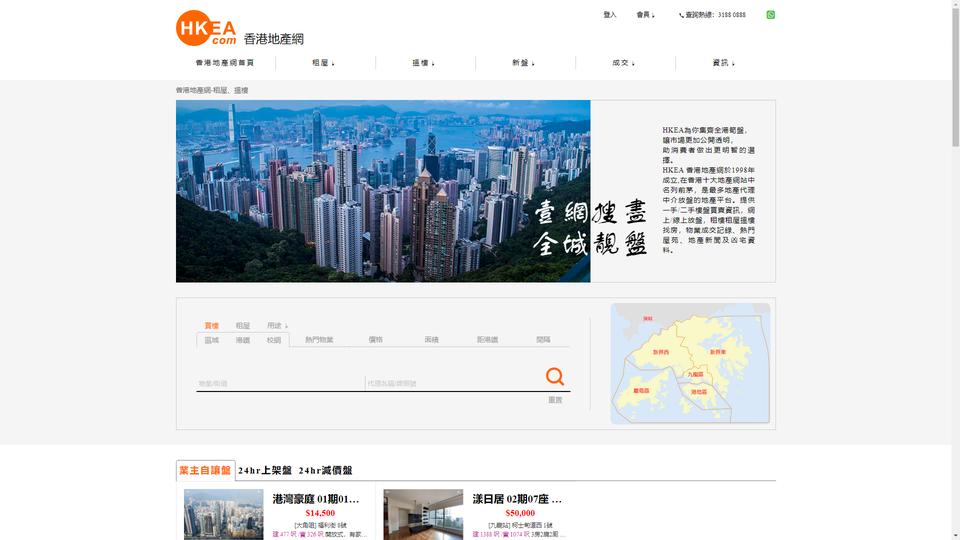Open the 價格 price filter
The image size is (960, 540).
click(x=375, y=340)
